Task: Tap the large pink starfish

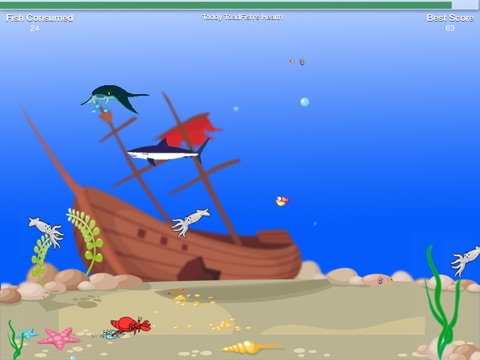Action: pyautogui.click(x=59, y=338)
